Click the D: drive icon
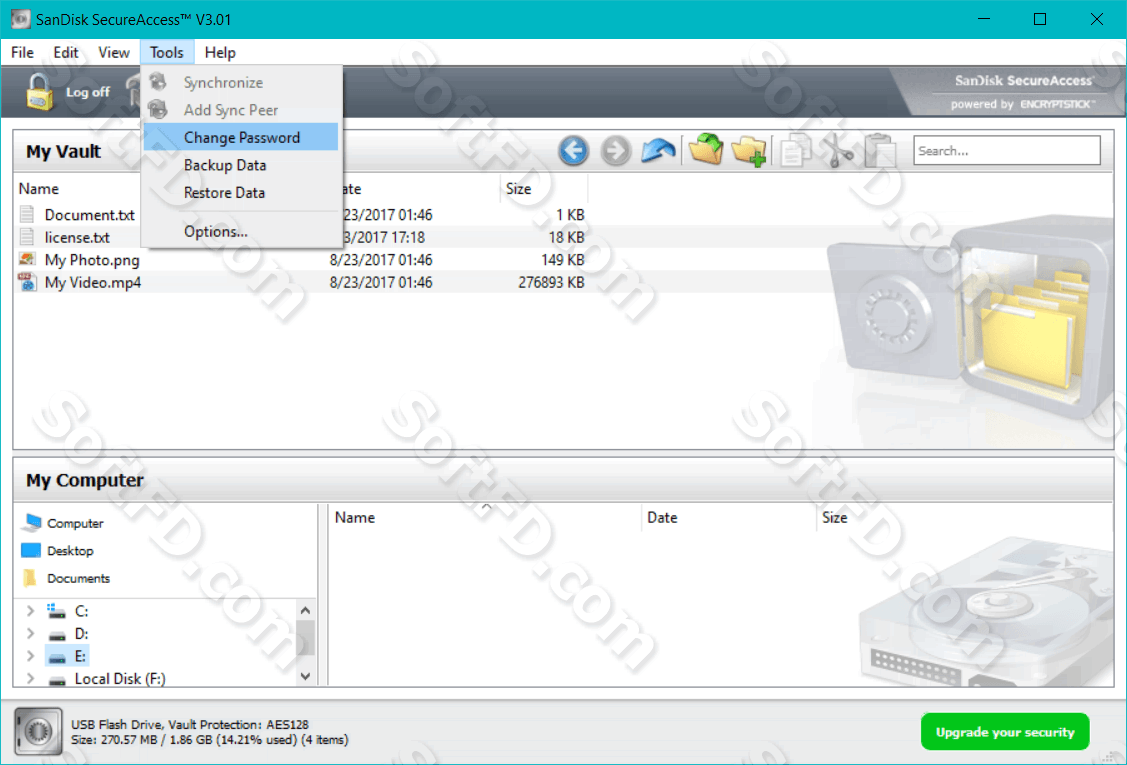The image size is (1127, 765). point(57,635)
